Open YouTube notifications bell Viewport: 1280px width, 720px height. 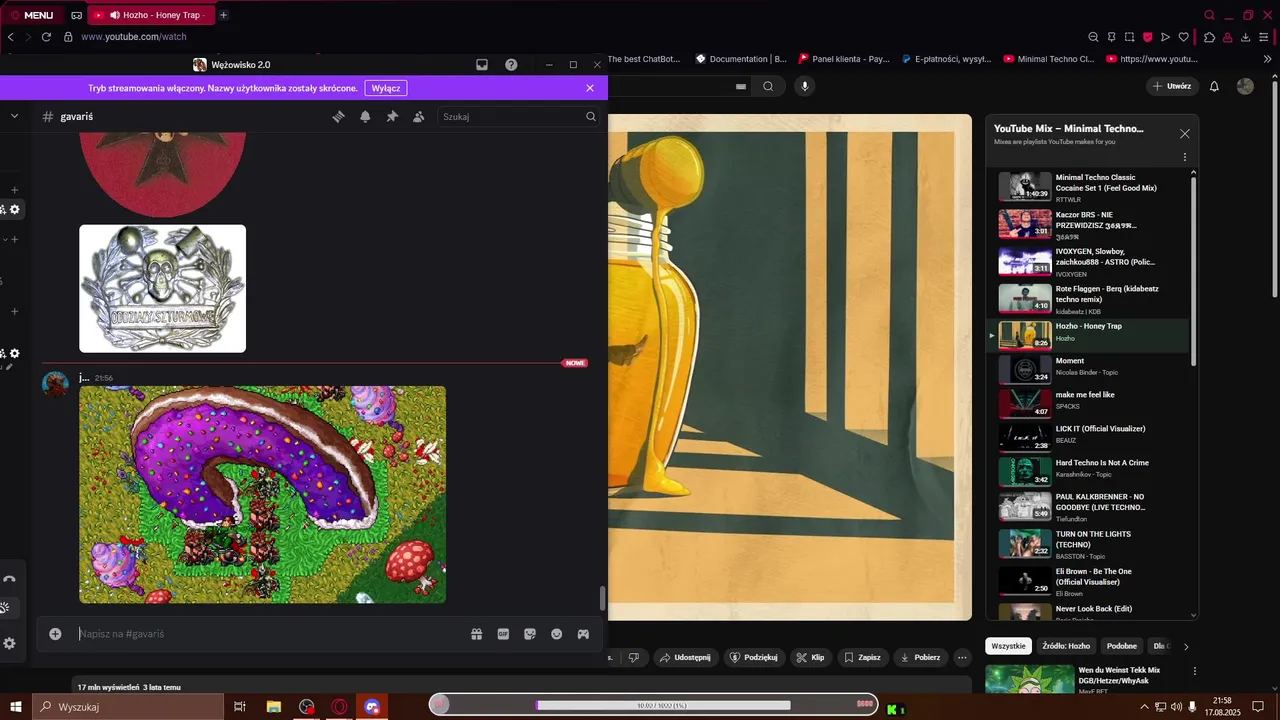point(1214,86)
